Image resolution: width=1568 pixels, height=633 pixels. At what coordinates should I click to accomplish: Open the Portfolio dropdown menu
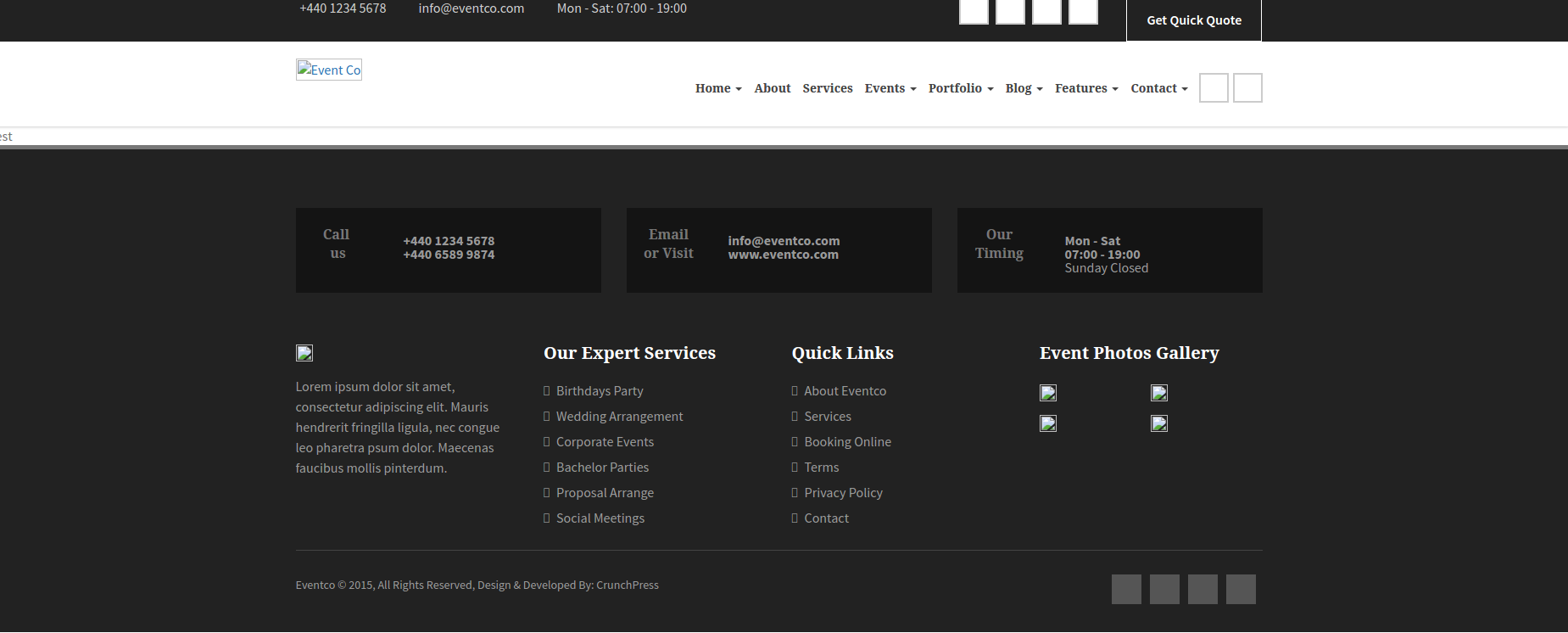point(961,88)
